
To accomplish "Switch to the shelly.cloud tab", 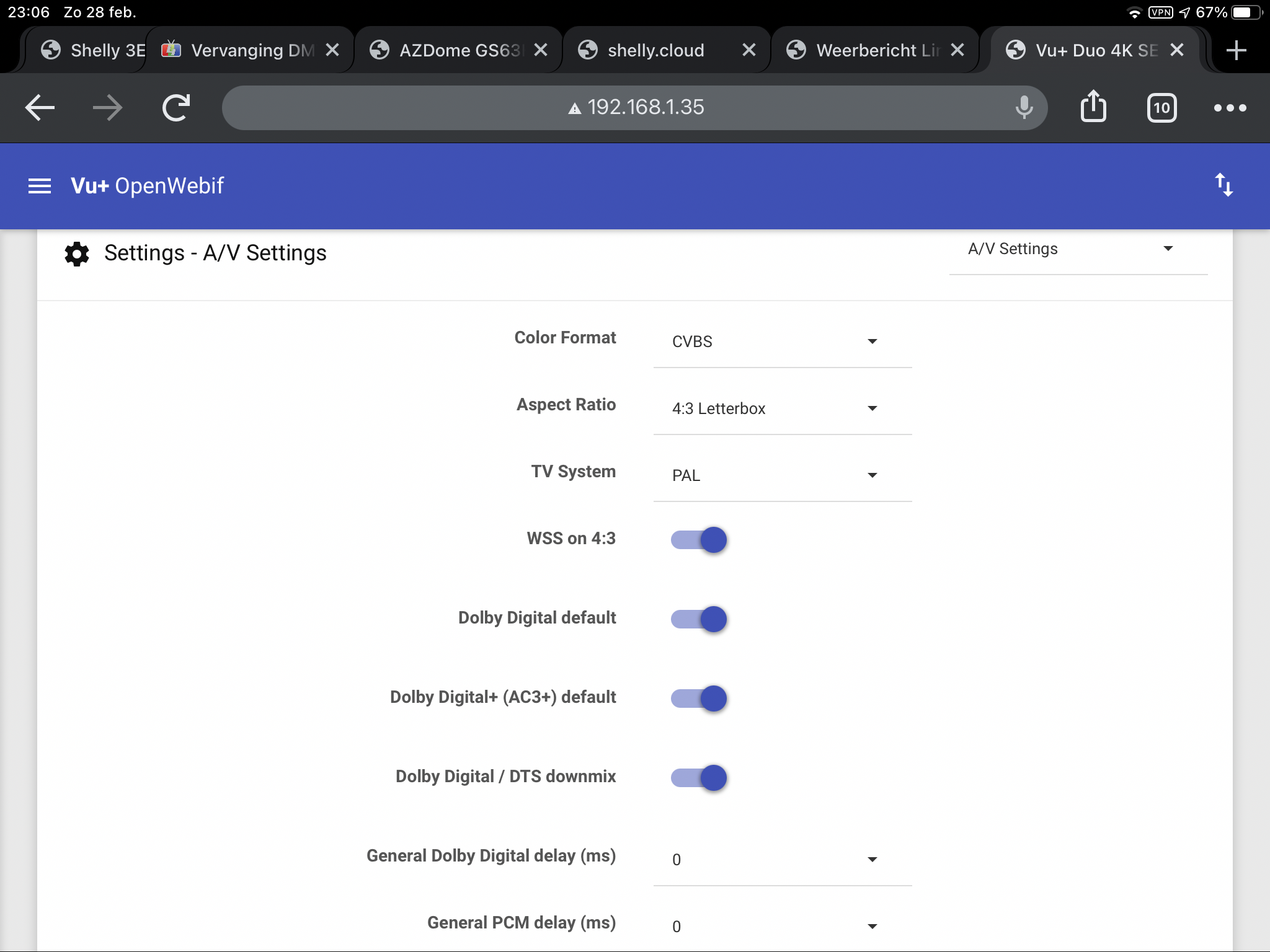I will pos(655,50).
